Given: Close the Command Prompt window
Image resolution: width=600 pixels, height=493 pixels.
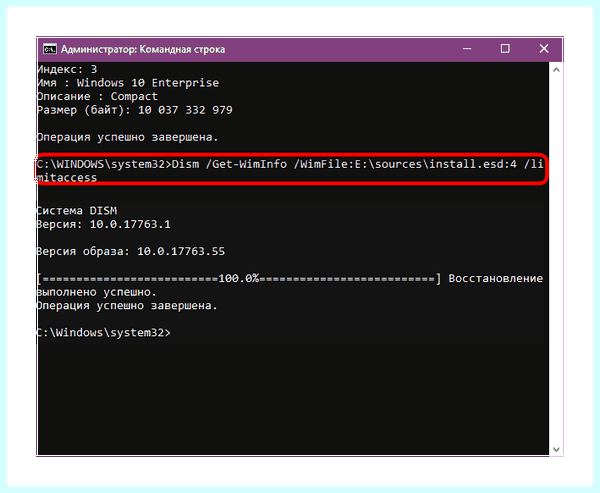Looking at the screenshot, I should click(544, 49).
